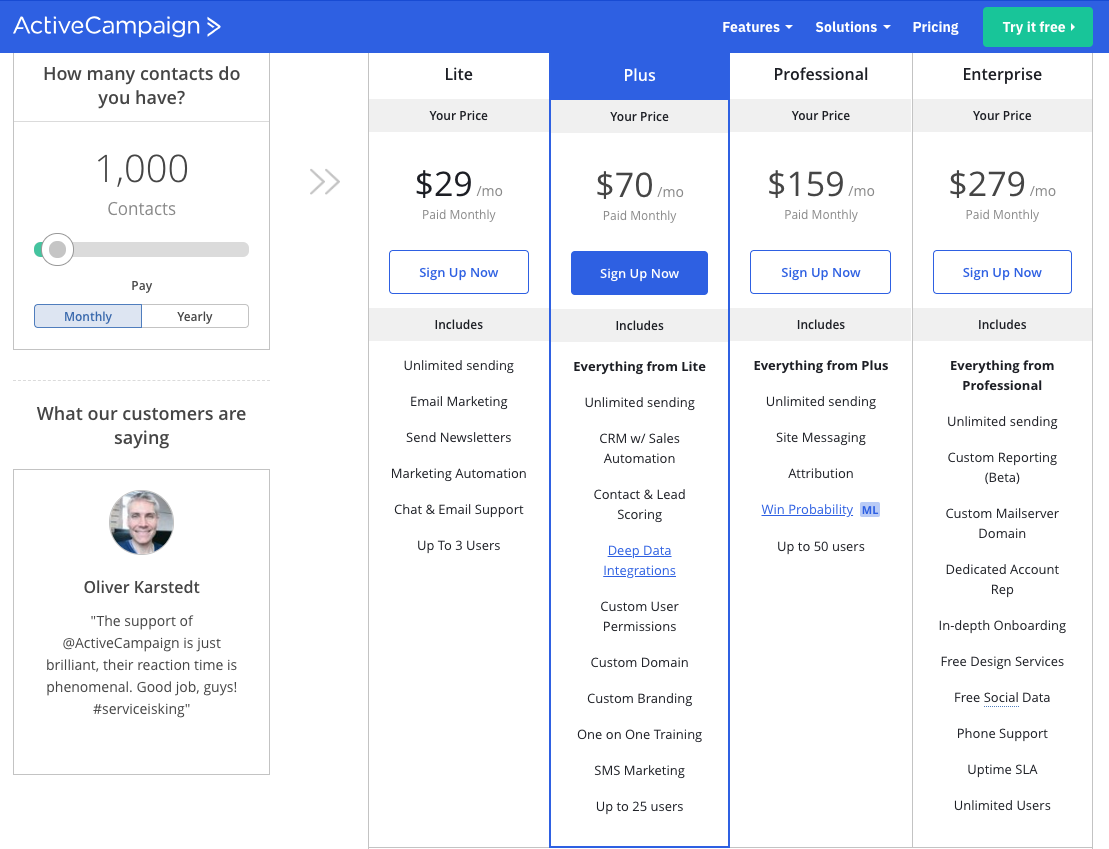Select Monthly payment option
Image resolution: width=1109 pixels, height=849 pixels.
[88, 316]
